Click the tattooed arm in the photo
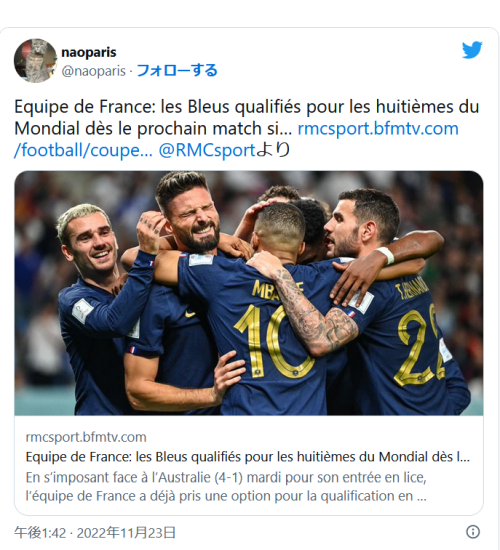This screenshot has width=500, height=550. pos(309,309)
